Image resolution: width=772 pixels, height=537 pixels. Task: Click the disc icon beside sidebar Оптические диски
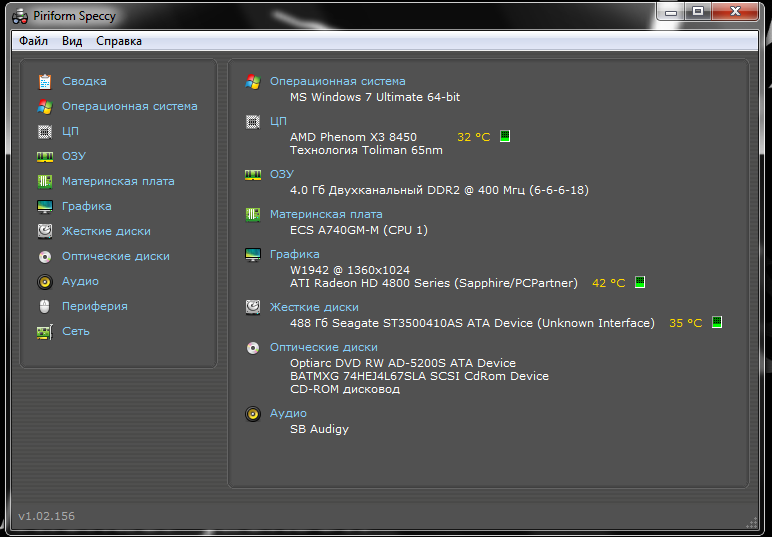coord(45,256)
